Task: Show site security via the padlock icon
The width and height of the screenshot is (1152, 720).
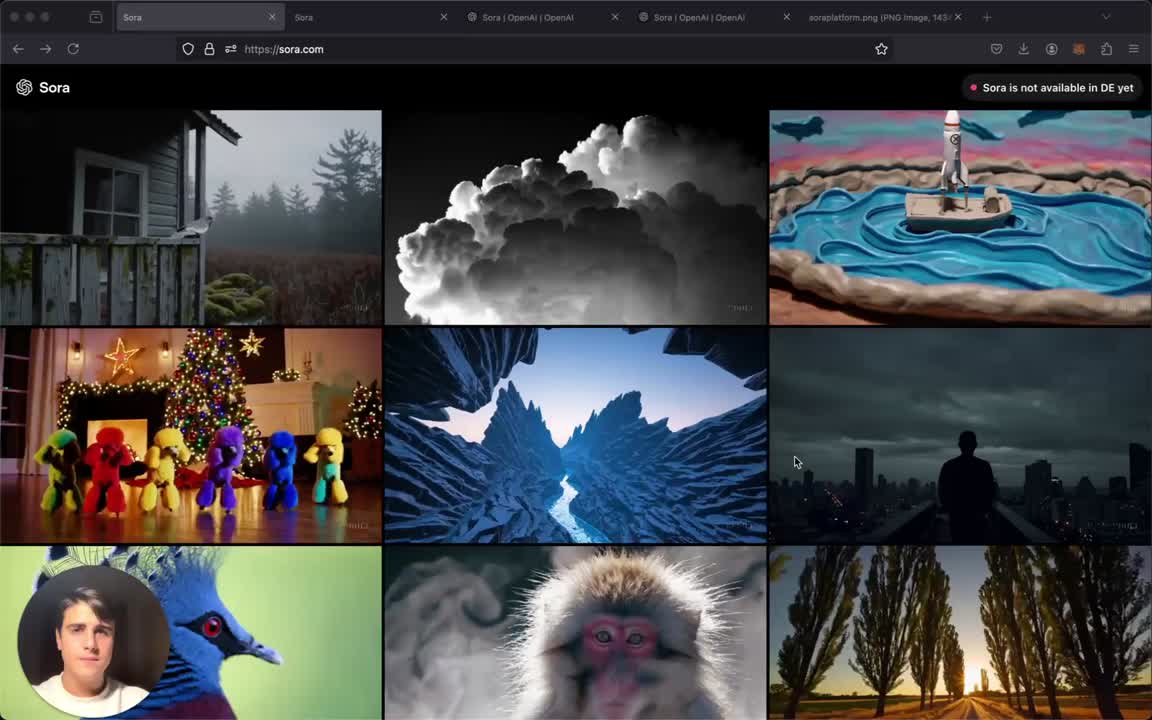Action: (x=209, y=49)
